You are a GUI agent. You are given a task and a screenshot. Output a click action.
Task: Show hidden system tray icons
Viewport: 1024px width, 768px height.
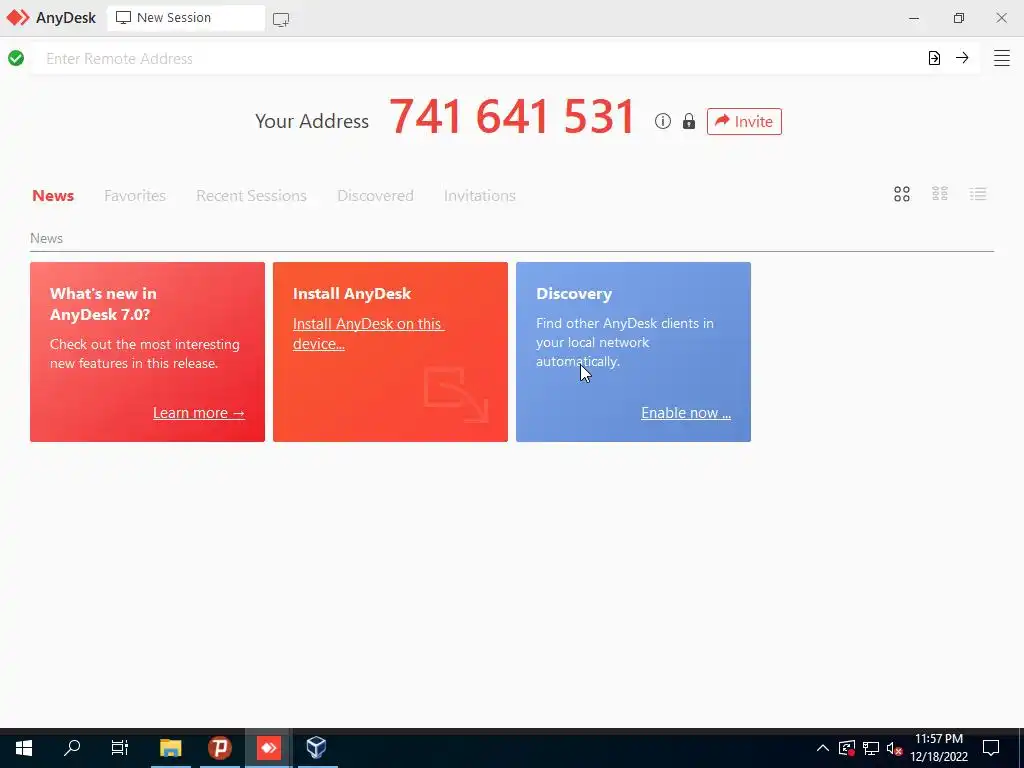click(x=823, y=748)
